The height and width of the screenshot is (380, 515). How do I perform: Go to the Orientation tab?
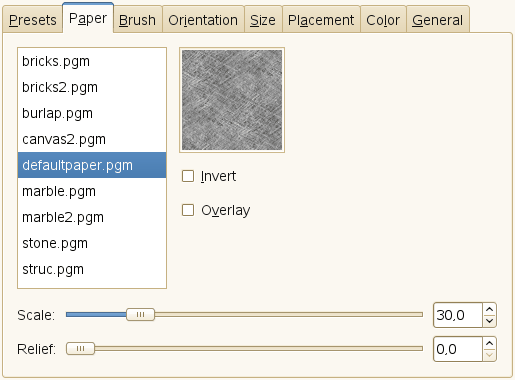coord(203,20)
